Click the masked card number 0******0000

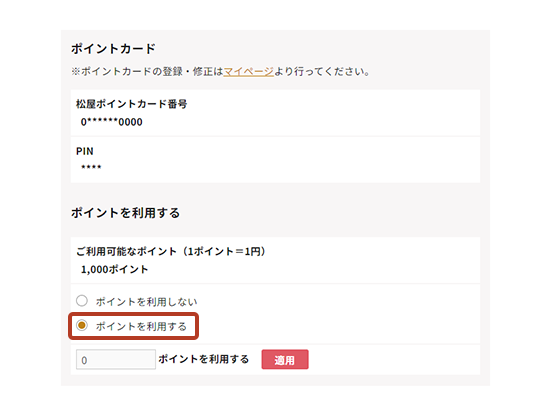pos(112,122)
